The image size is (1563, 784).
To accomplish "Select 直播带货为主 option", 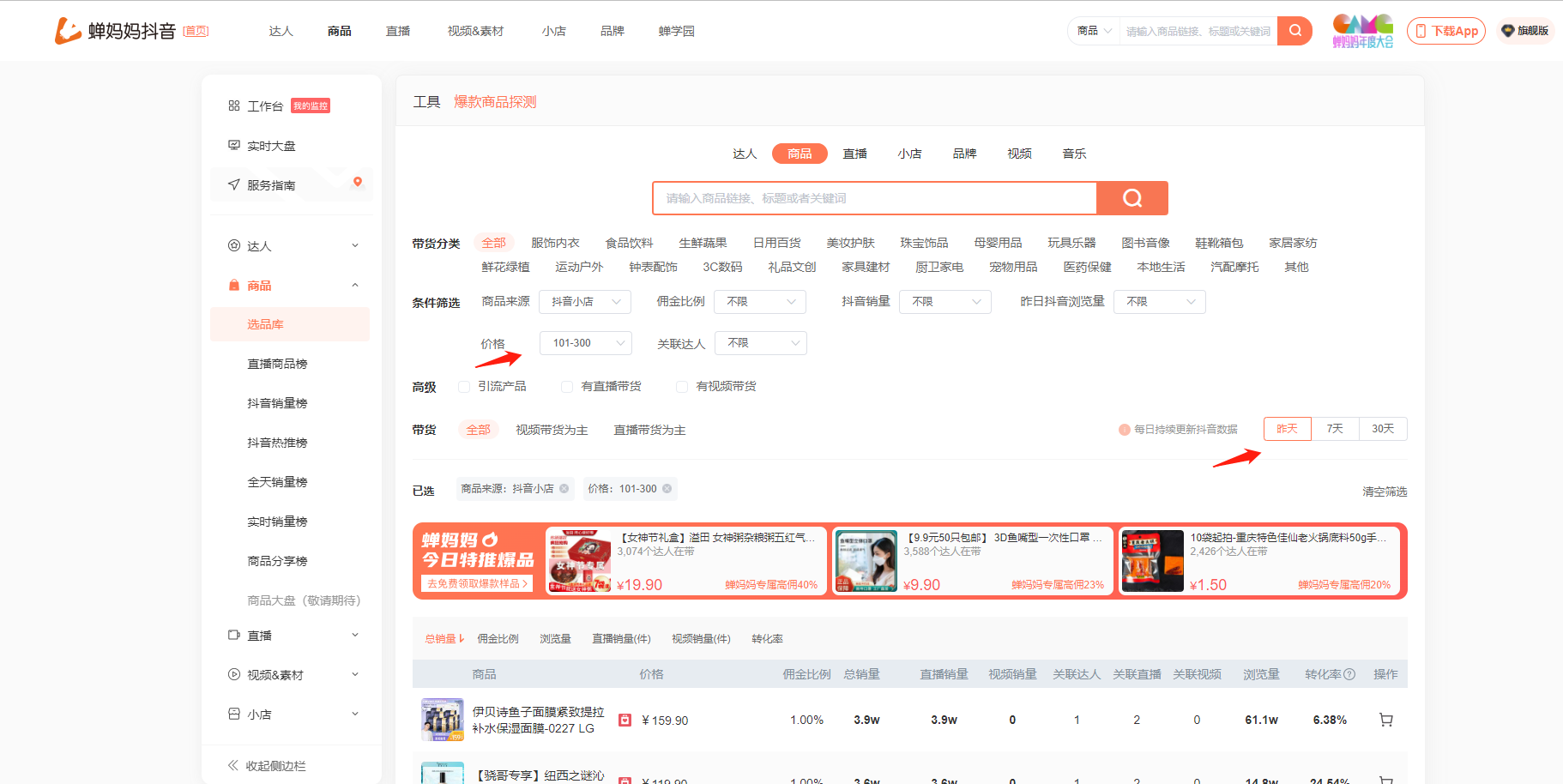I will pos(649,430).
